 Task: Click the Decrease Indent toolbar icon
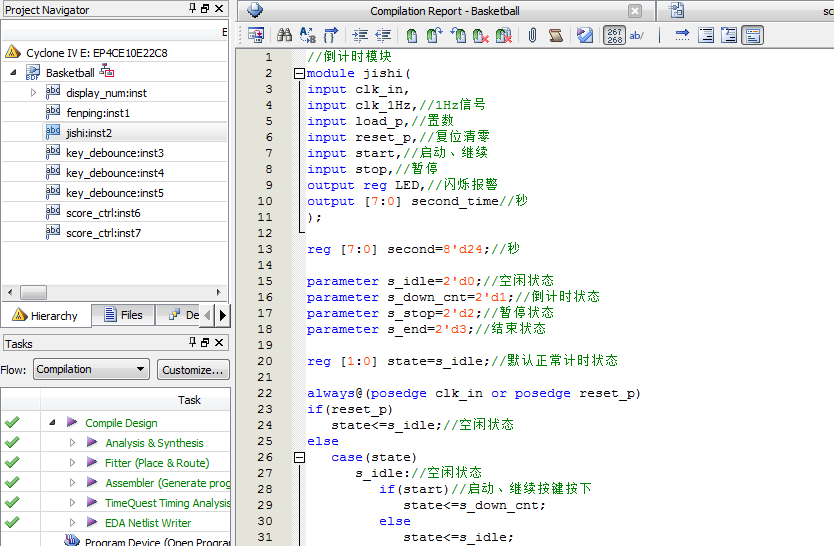tap(382, 36)
